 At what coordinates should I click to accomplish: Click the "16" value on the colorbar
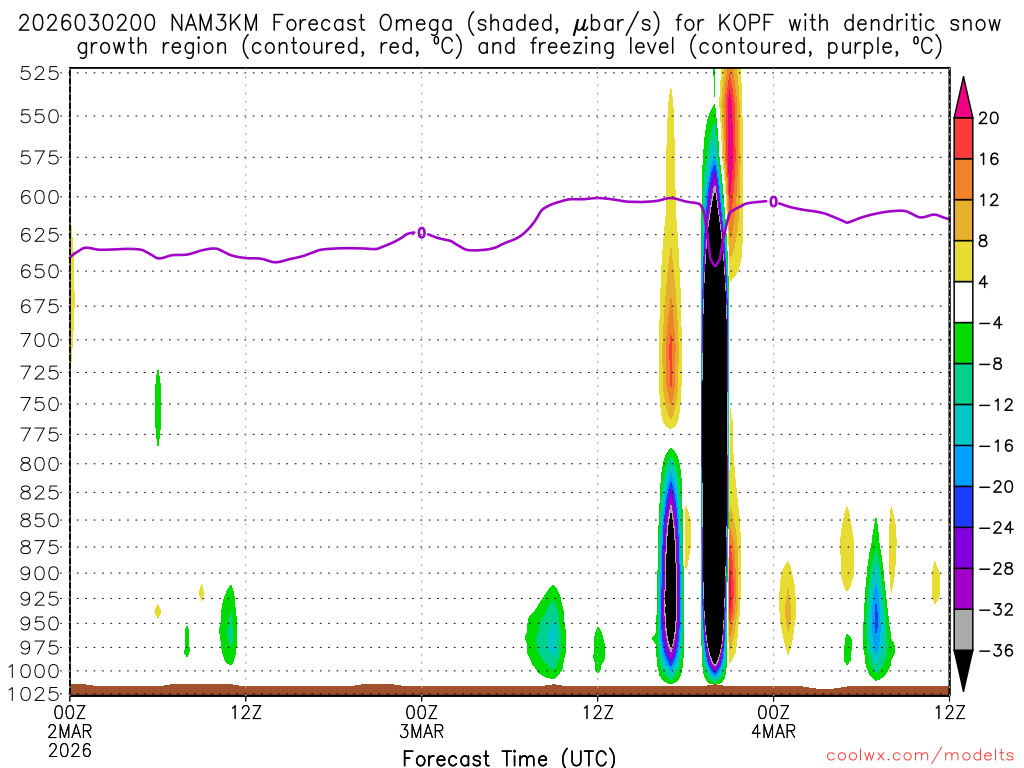click(x=989, y=159)
